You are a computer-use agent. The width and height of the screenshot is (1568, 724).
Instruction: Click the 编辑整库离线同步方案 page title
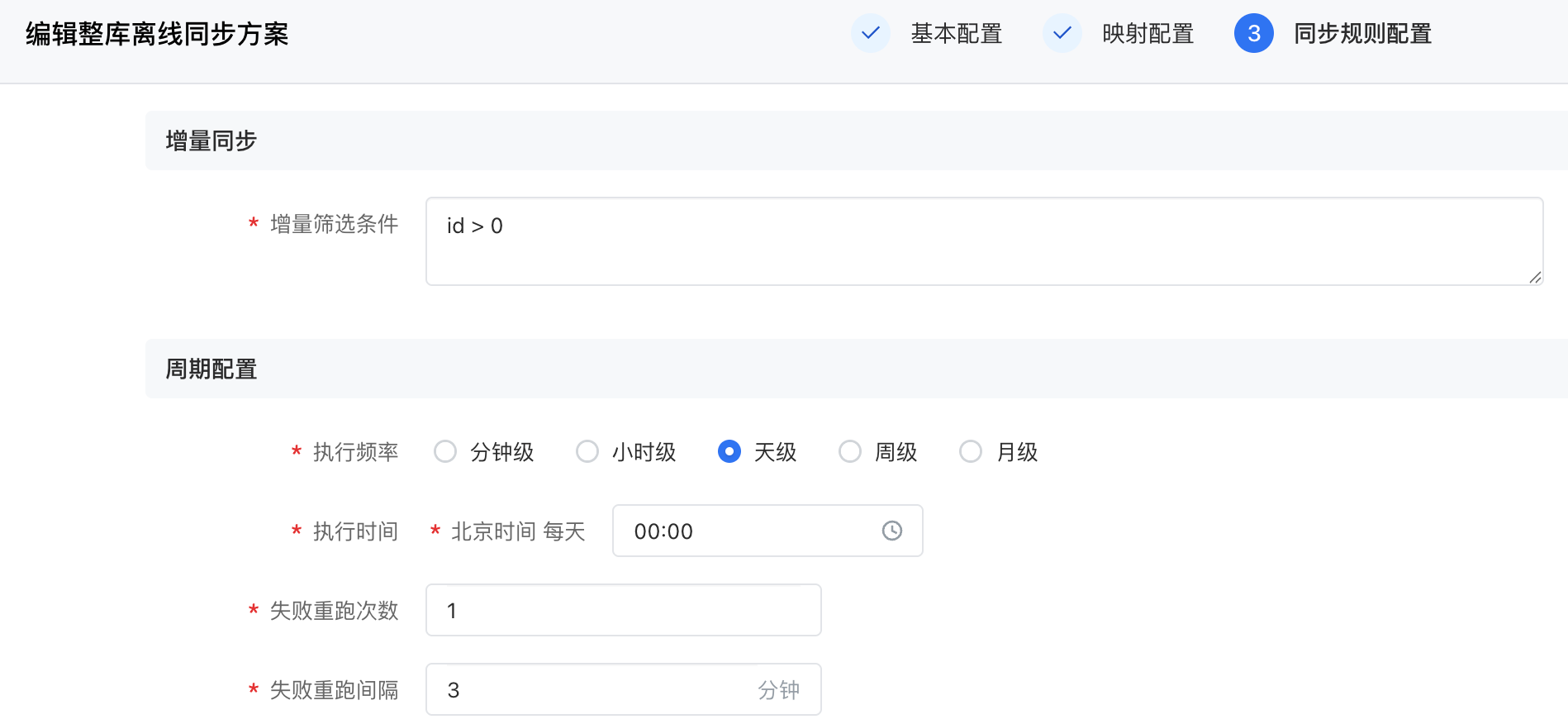pyautogui.click(x=157, y=34)
